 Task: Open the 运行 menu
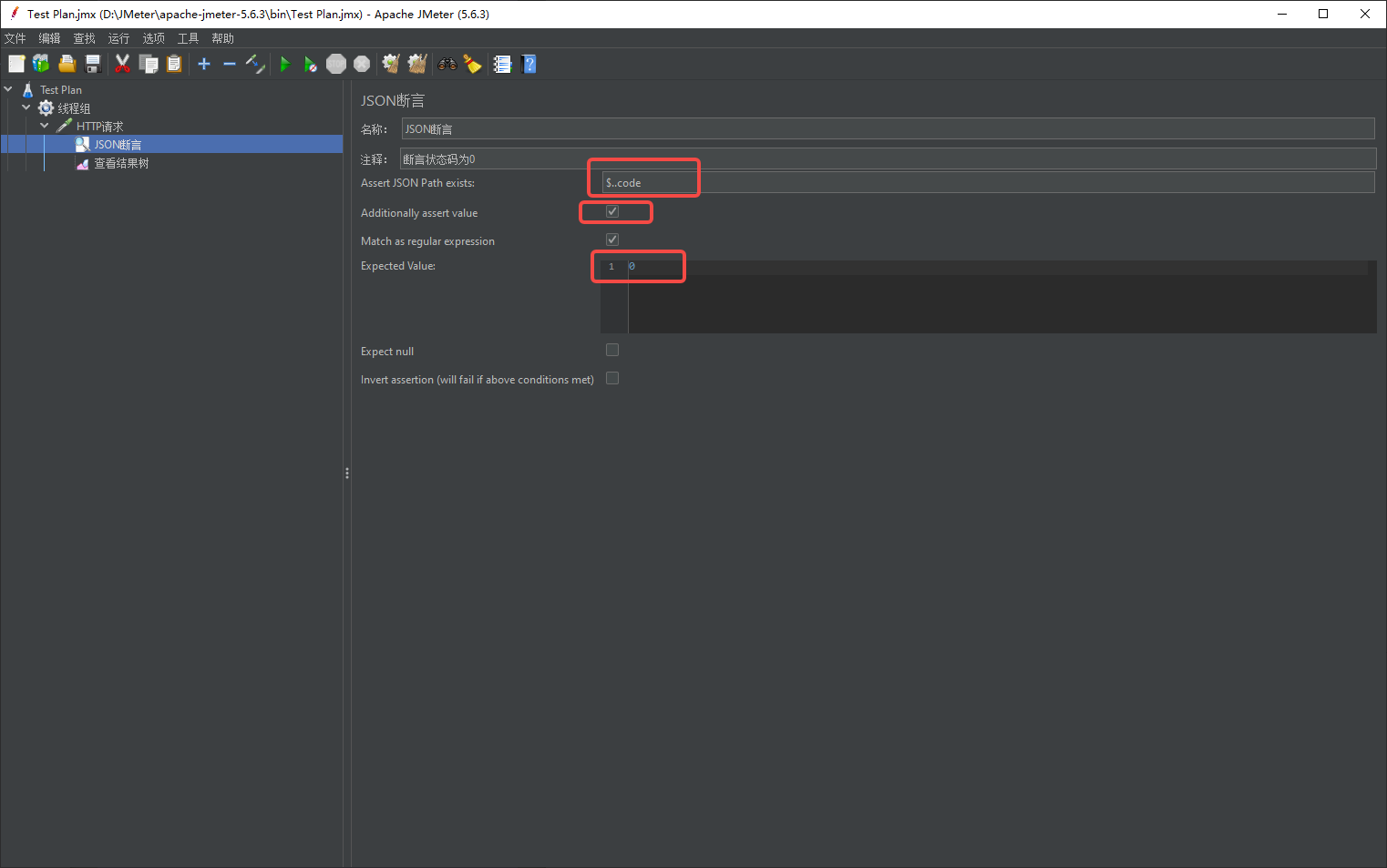(118, 38)
